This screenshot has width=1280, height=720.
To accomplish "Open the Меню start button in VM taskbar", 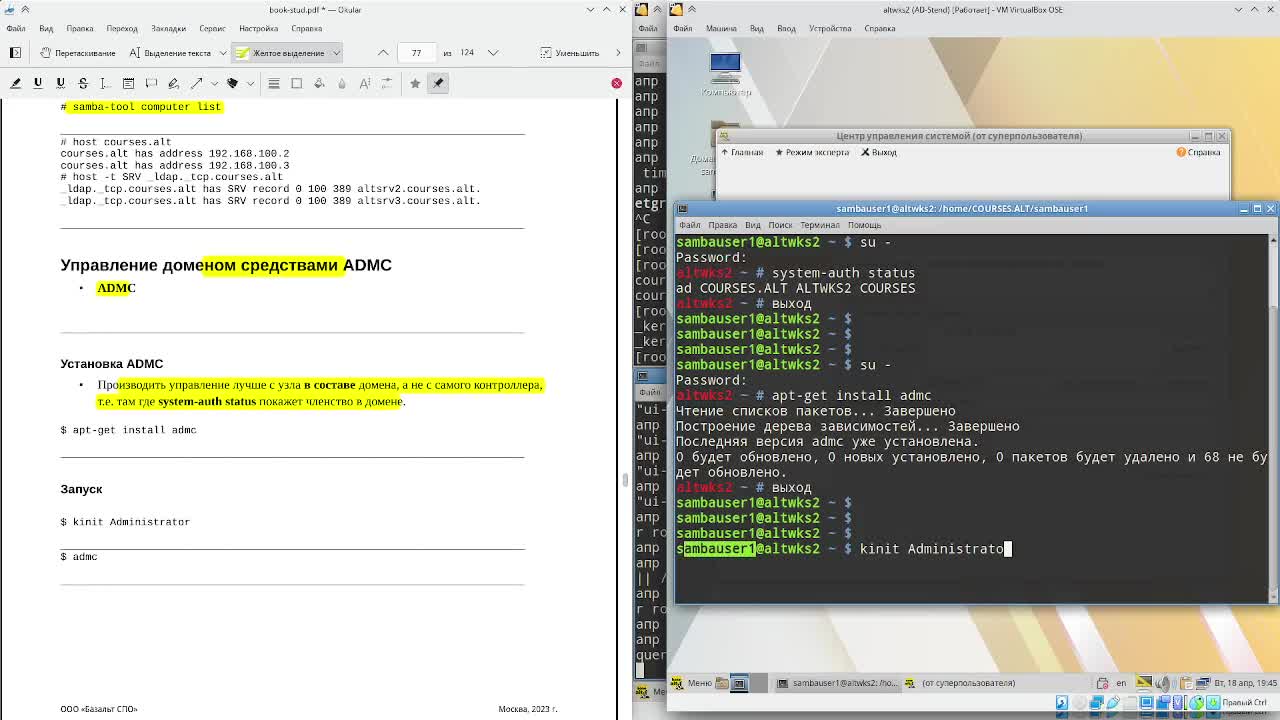I will [691, 683].
